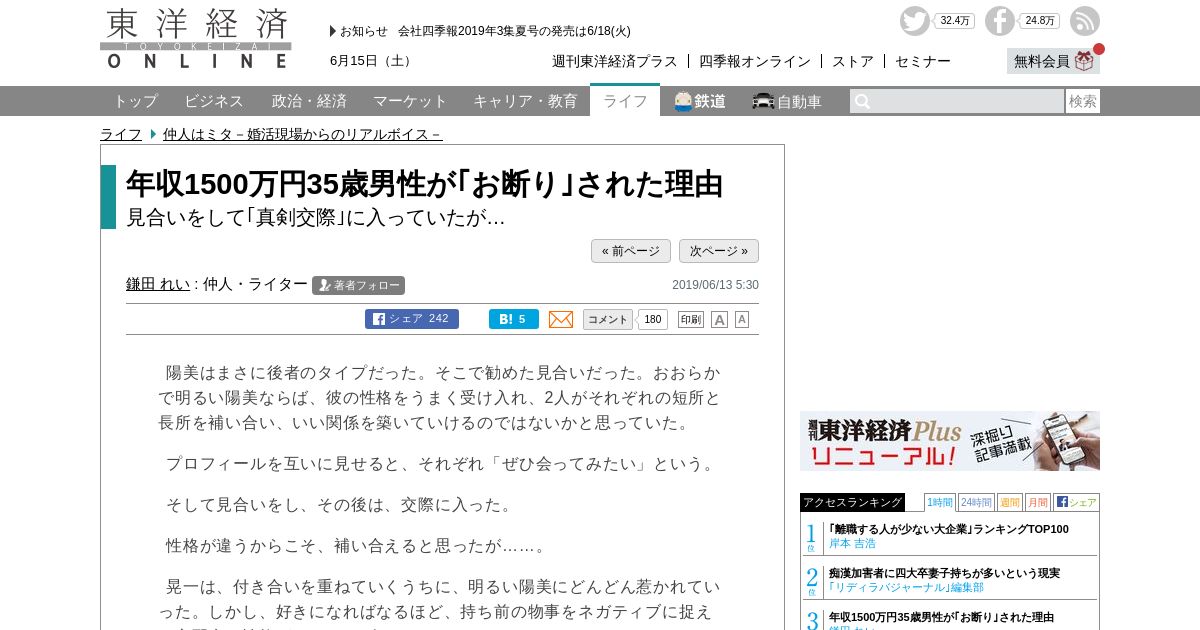The image size is (1200, 630).
Task: Click Facebook follower count 24.8万
Action: tap(1040, 21)
